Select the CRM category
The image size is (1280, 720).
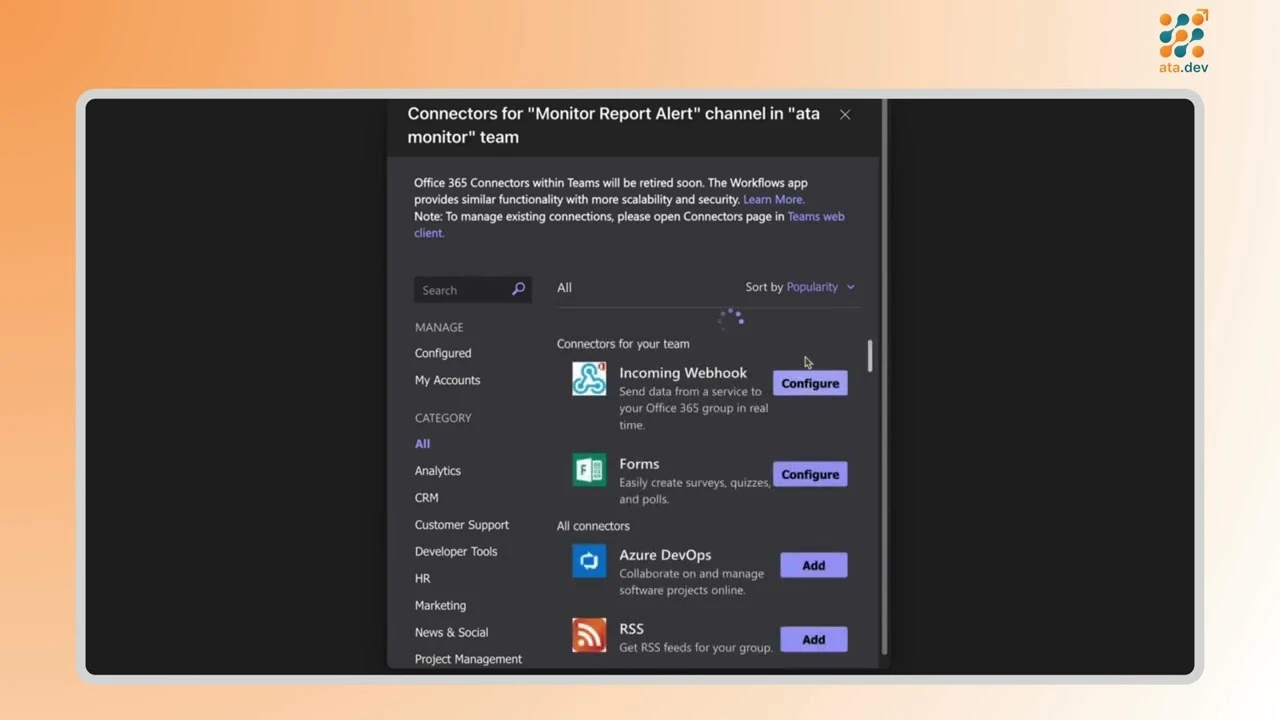tap(426, 497)
